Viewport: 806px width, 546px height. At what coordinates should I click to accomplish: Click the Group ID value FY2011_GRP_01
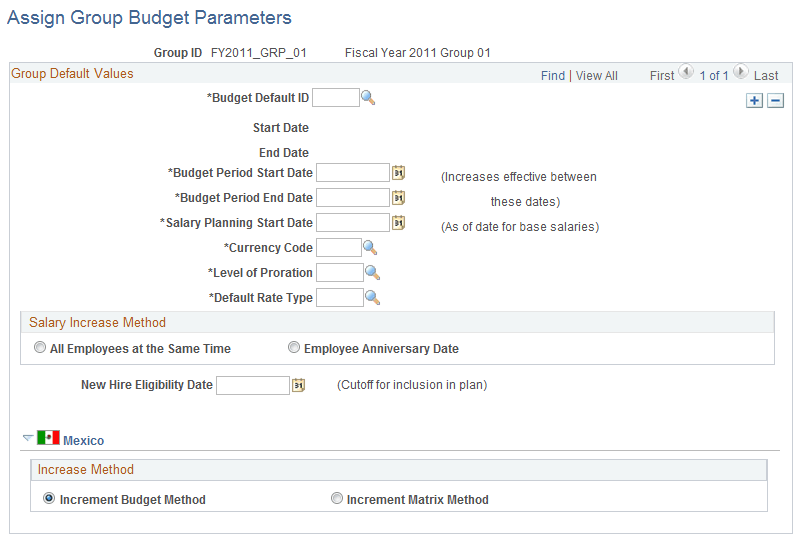coord(259,53)
